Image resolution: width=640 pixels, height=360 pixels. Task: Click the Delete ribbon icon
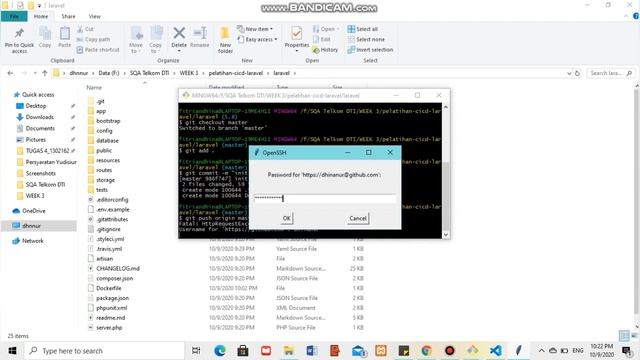point(179,39)
